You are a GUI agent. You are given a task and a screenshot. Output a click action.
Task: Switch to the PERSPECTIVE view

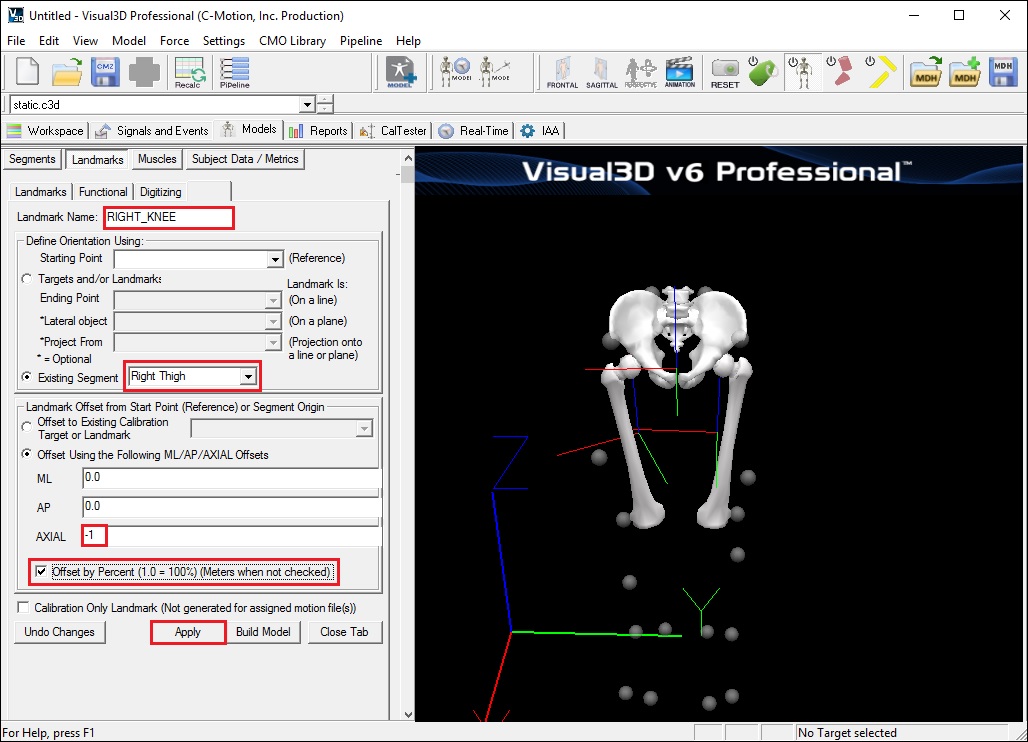[x=641, y=72]
